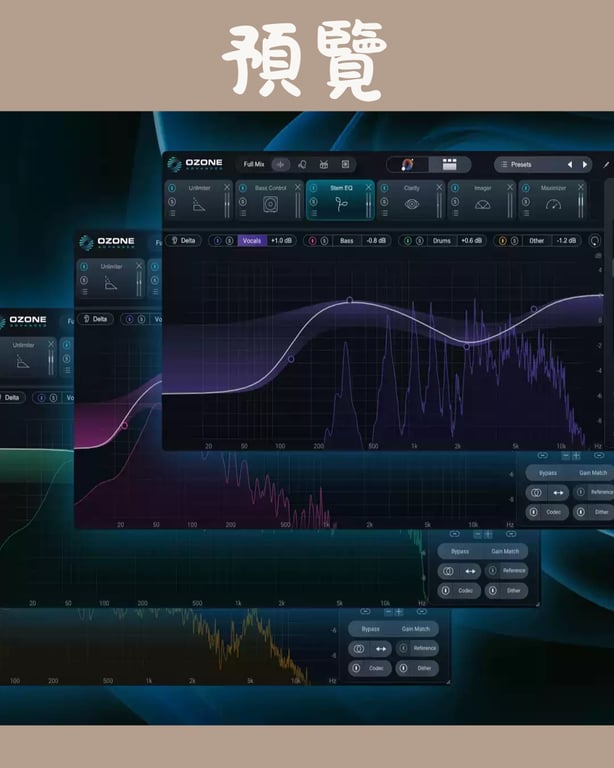Open the Stem EQ module preset list icon
Image resolution: width=614 pixels, height=768 pixels.
pos(314,213)
